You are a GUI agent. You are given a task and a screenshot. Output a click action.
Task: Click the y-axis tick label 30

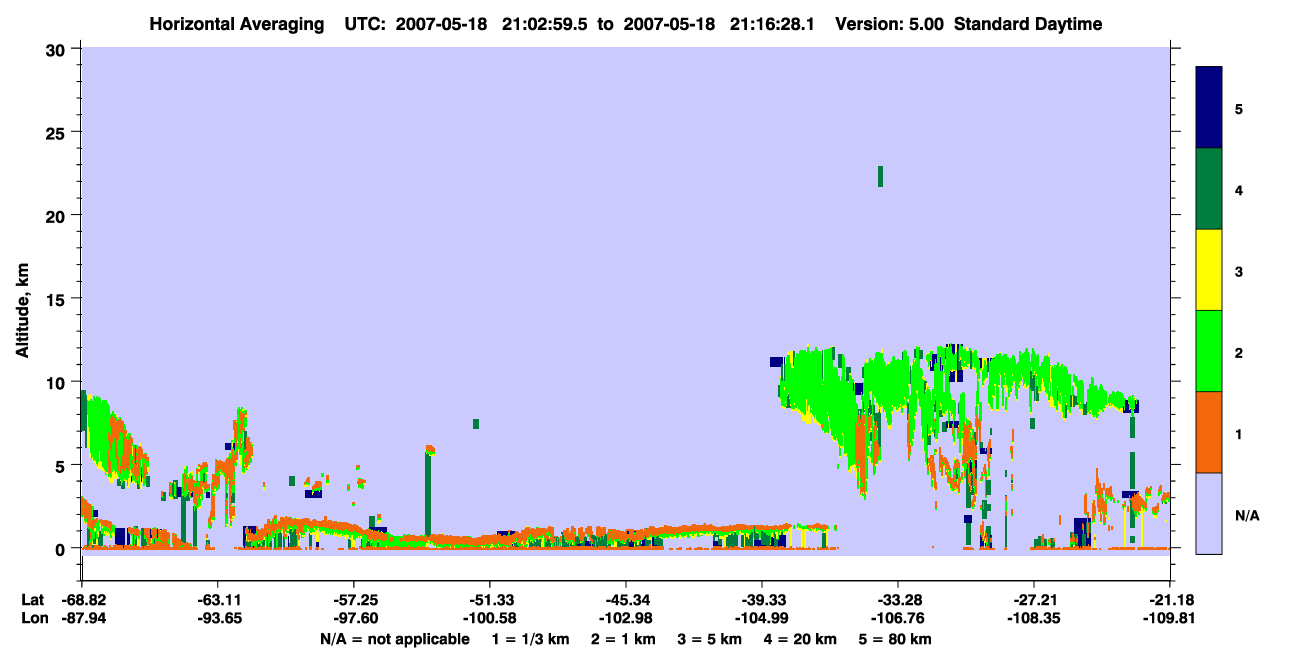point(58,49)
